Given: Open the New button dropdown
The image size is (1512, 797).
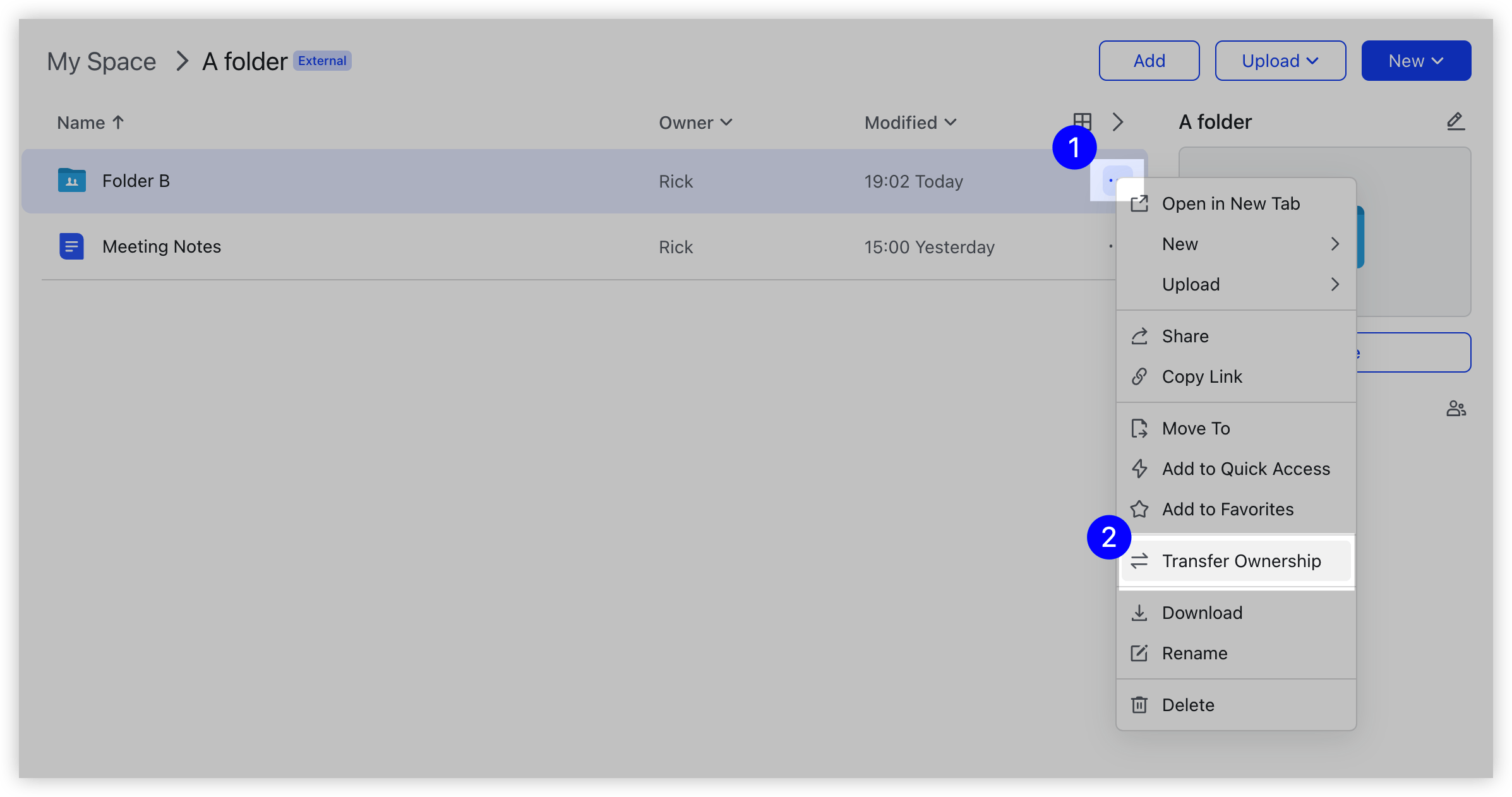Looking at the screenshot, I should coord(1416,61).
